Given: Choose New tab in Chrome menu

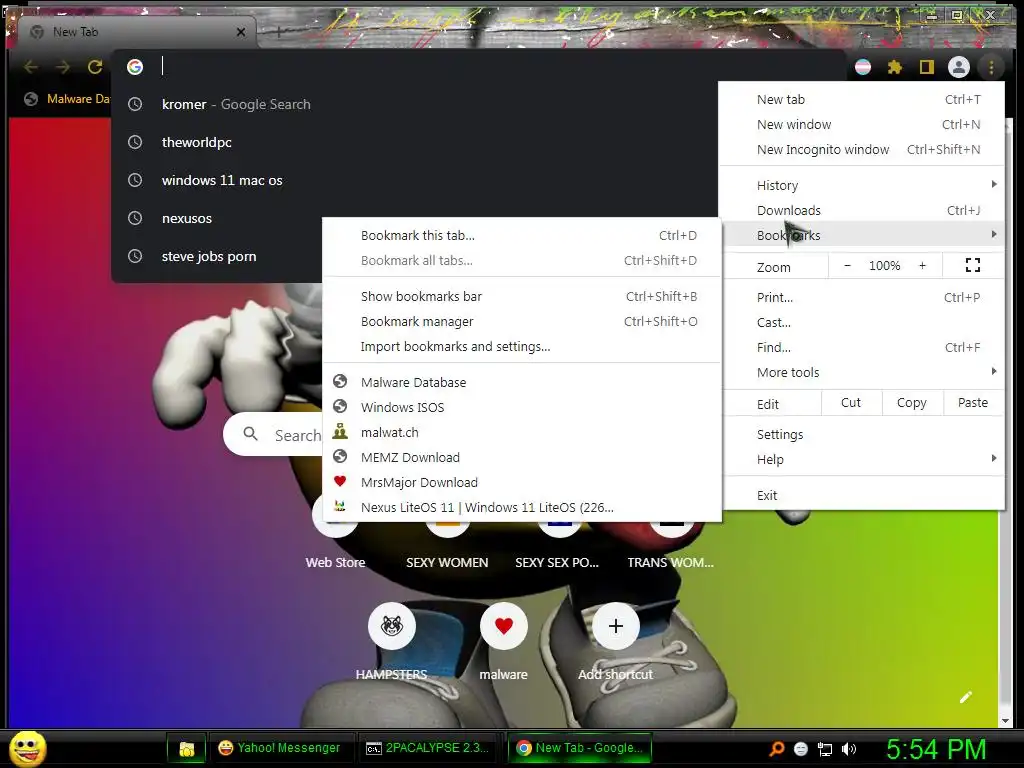Looking at the screenshot, I should coord(861,99).
